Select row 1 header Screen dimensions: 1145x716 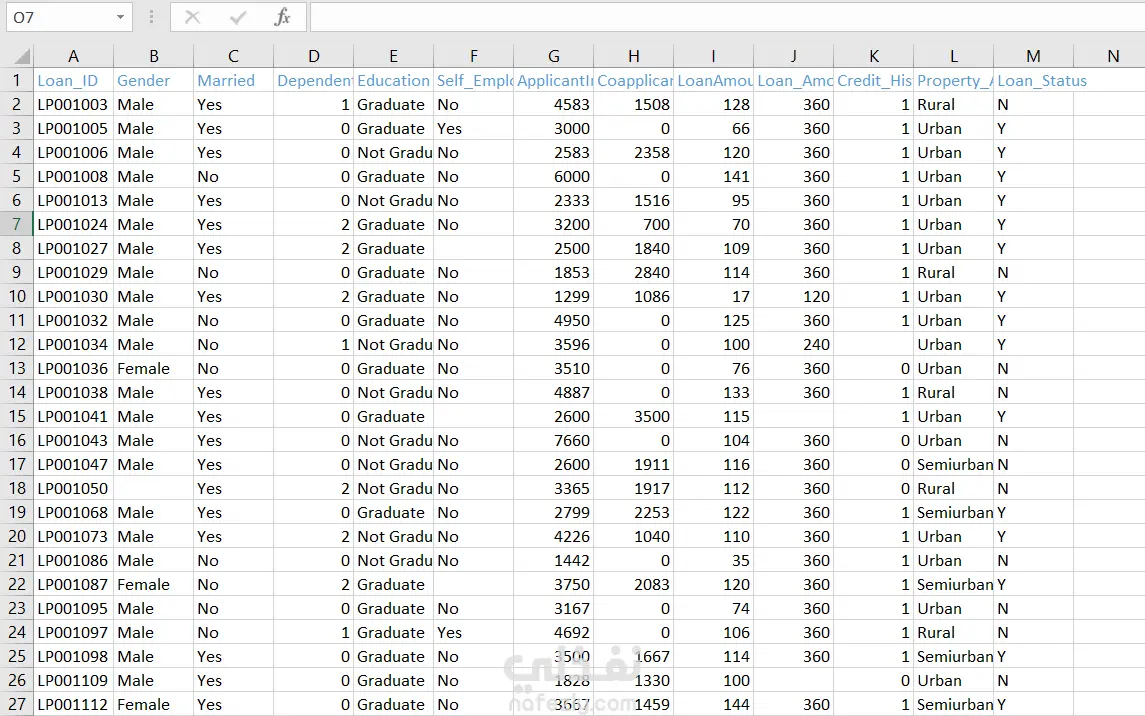pyautogui.click(x=16, y=80)
